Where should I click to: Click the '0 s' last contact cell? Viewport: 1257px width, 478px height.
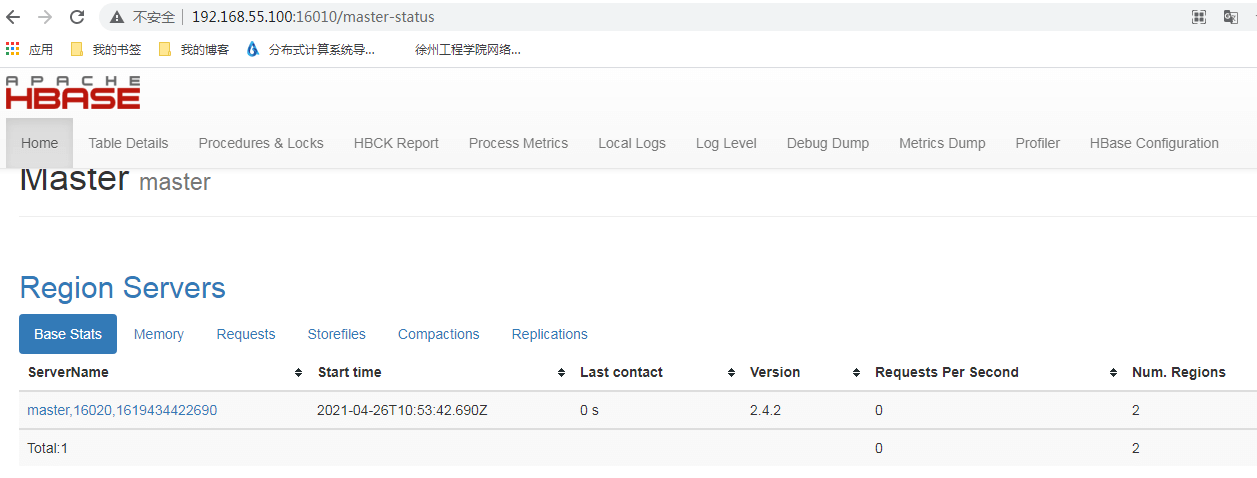589,410
